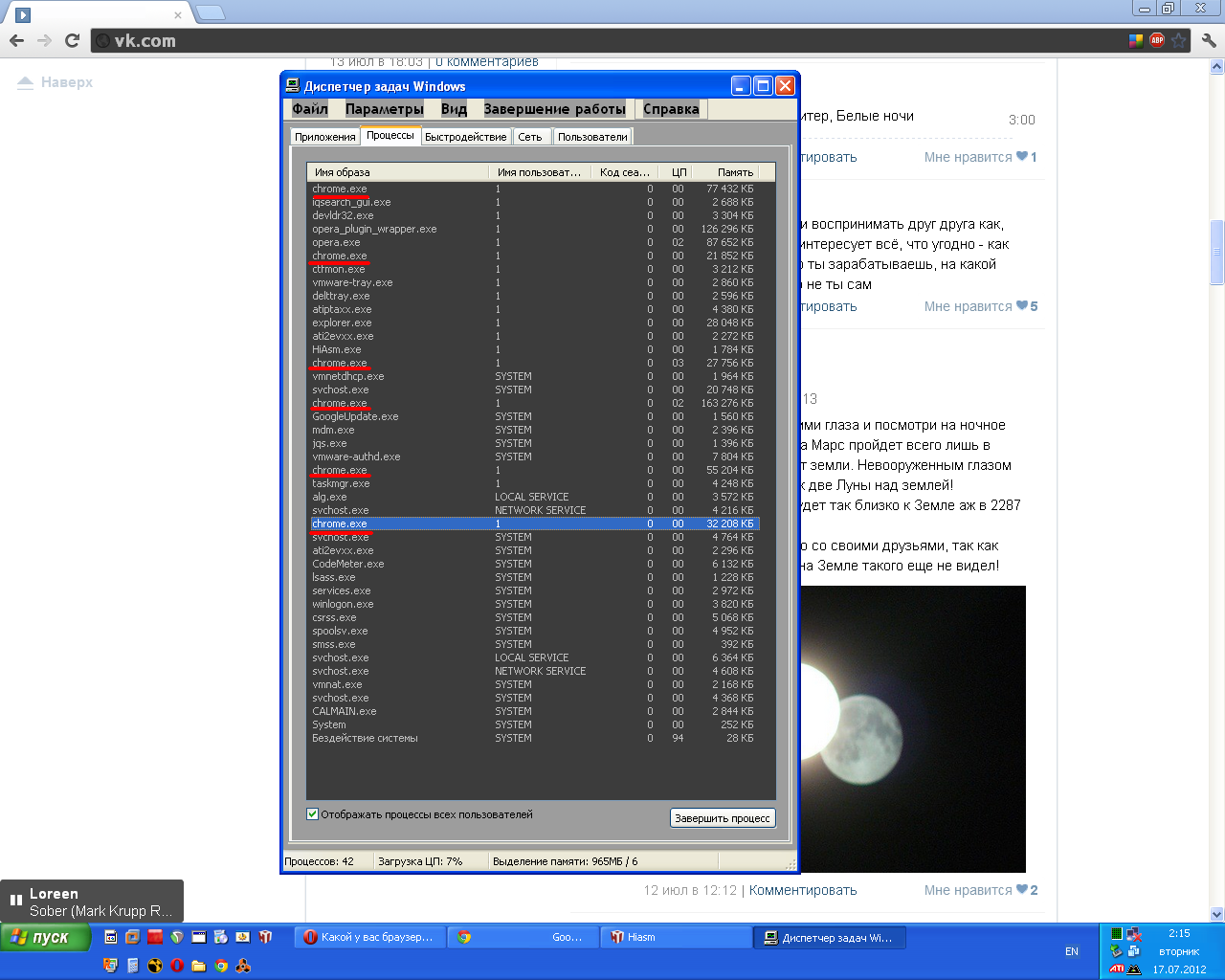Screen dimensions: 1225x980
Task: Click the ATI tray icon
Action: (x=1117, y=969)
